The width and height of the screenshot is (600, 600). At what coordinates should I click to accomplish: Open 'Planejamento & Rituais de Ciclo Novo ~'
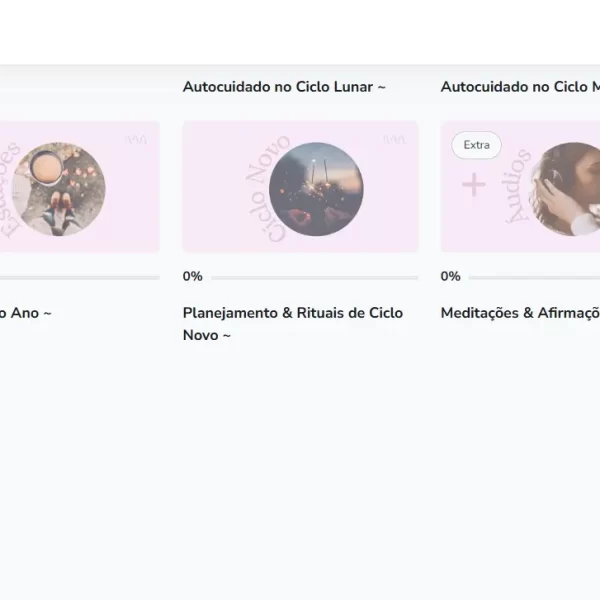(x=293, y=324)
